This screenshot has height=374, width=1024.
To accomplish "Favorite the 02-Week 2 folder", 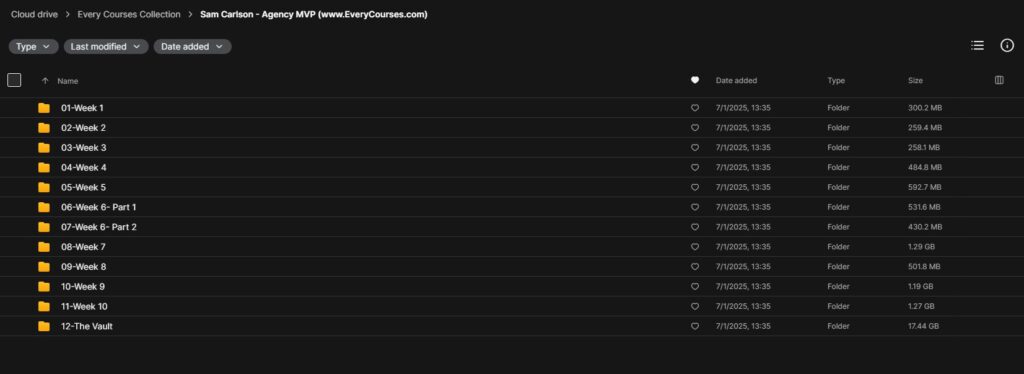I will (x=695, y=128).
